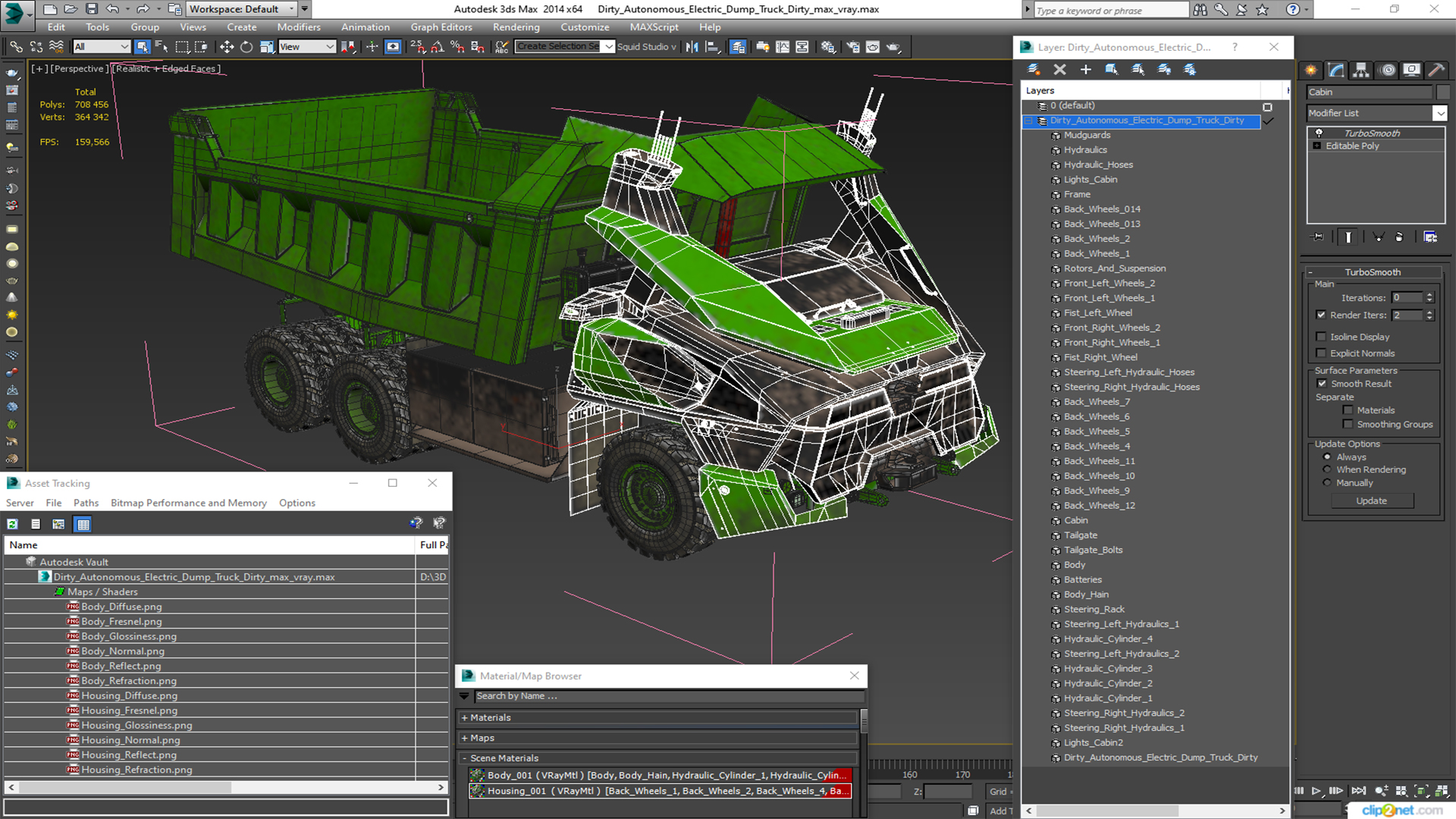The width and height of the screenshot is (1456, 819).
Task: Click the Align tool icon
Action: coord(712,47)
